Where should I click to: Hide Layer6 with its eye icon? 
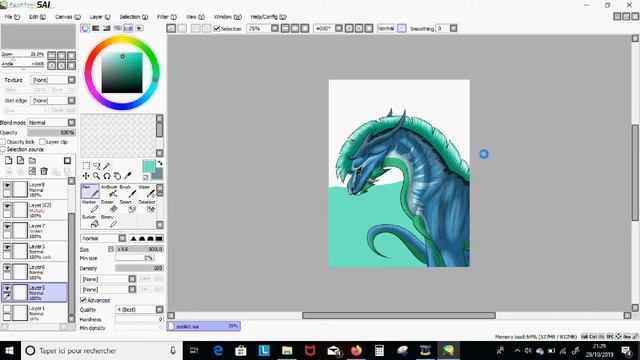point(7,267)
